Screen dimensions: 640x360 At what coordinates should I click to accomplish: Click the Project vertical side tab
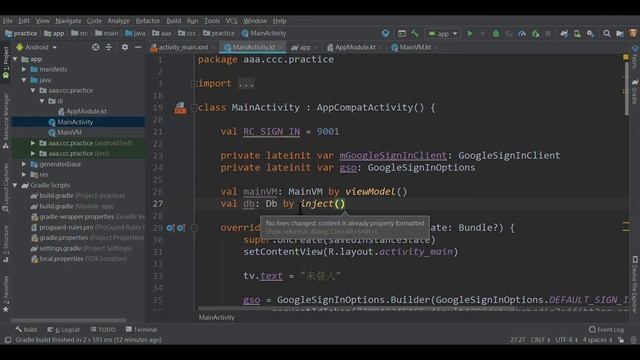pyautogui.click(x=5, y=62)
